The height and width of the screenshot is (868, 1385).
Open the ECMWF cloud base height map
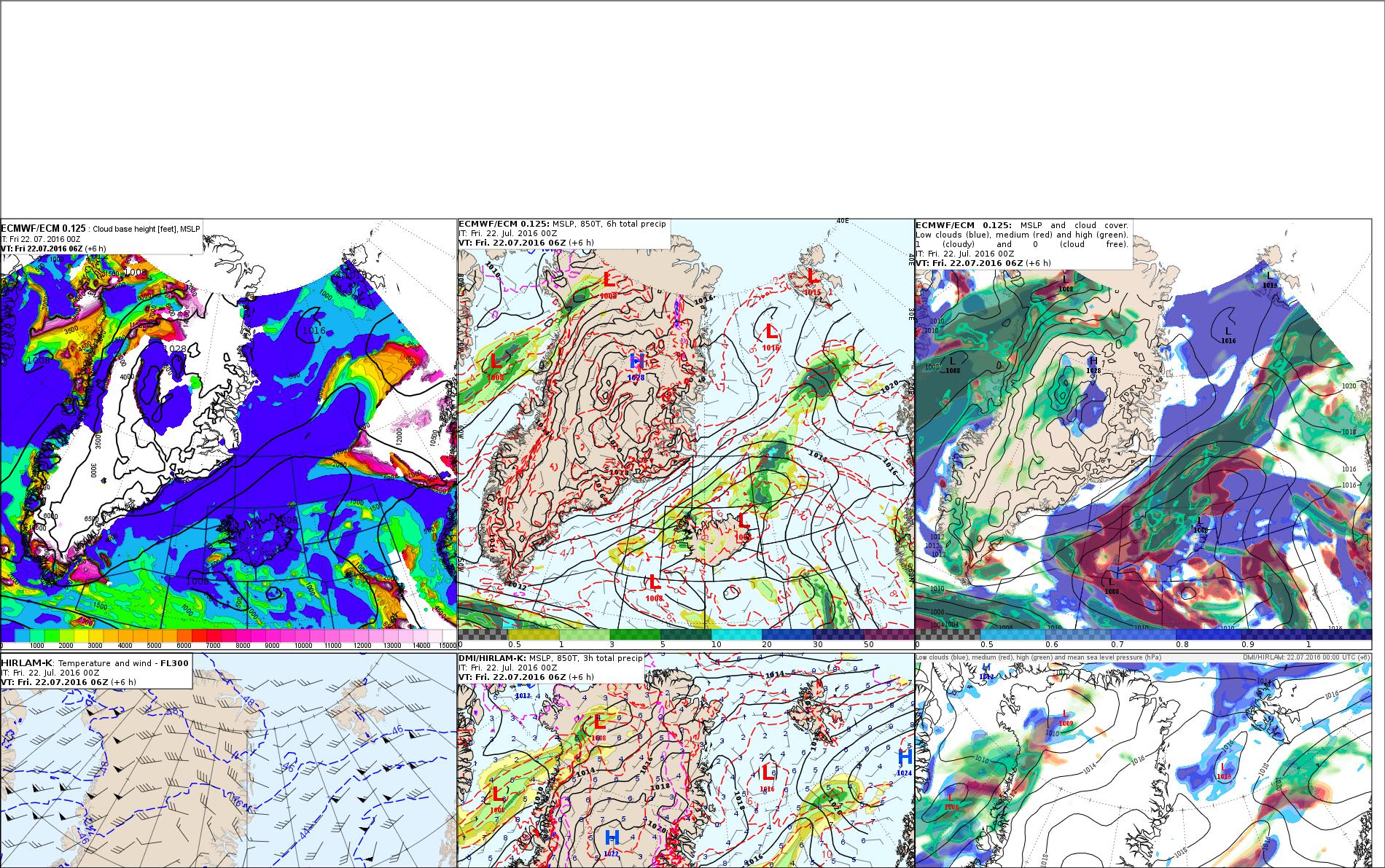[229, 434]
